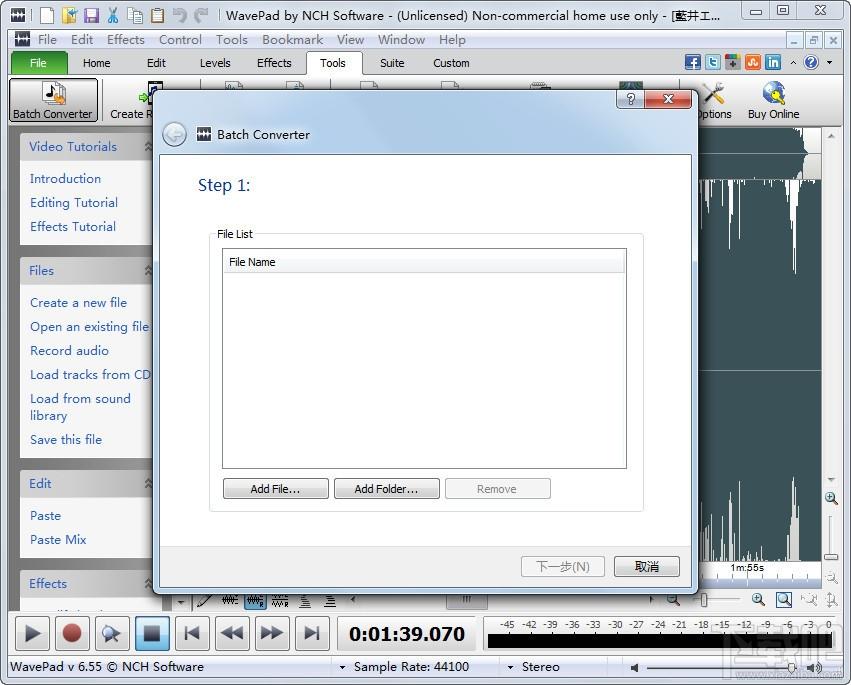Viewport: 851px width, 685px height.
Task: Share on Facebook icon
Action: (693, 62)
